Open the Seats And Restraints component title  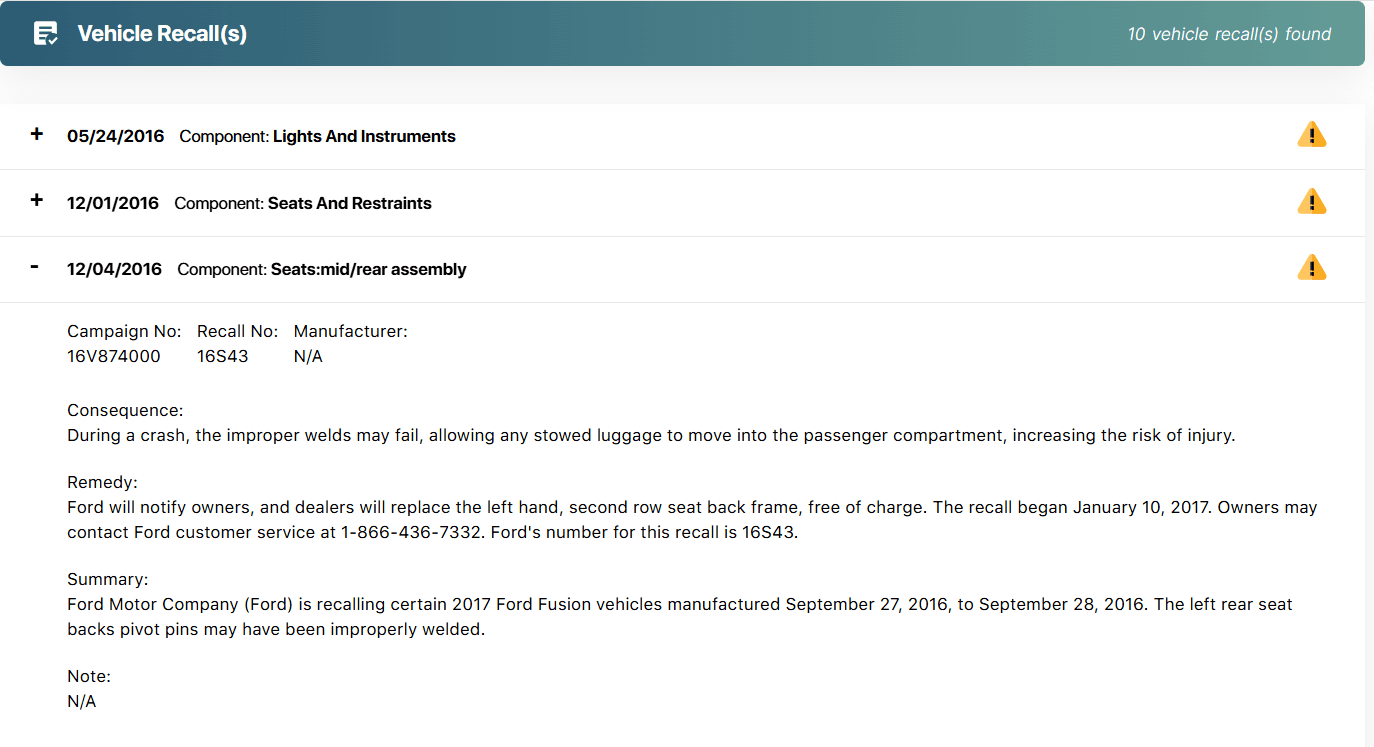pos(350,203)
